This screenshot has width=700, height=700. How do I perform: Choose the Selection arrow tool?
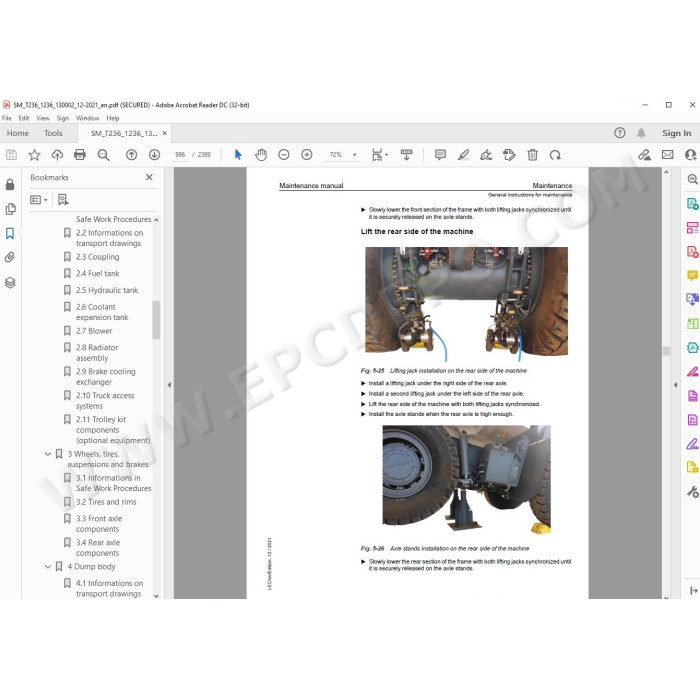[x=238, y=155]
